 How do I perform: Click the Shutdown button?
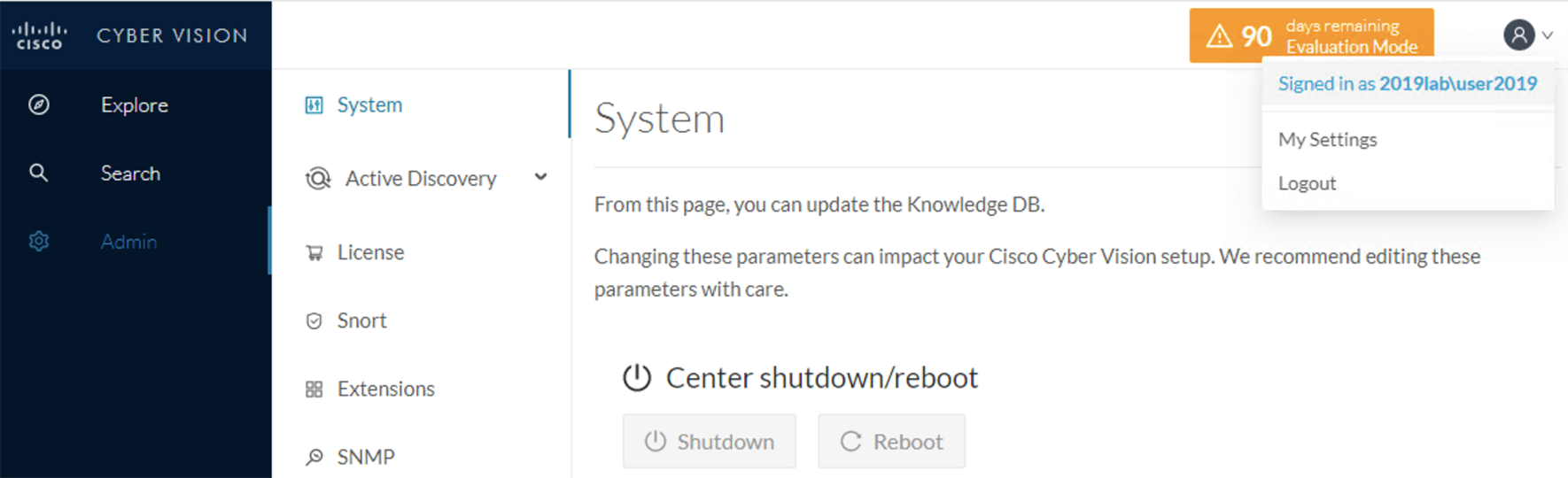click(710, 441)
